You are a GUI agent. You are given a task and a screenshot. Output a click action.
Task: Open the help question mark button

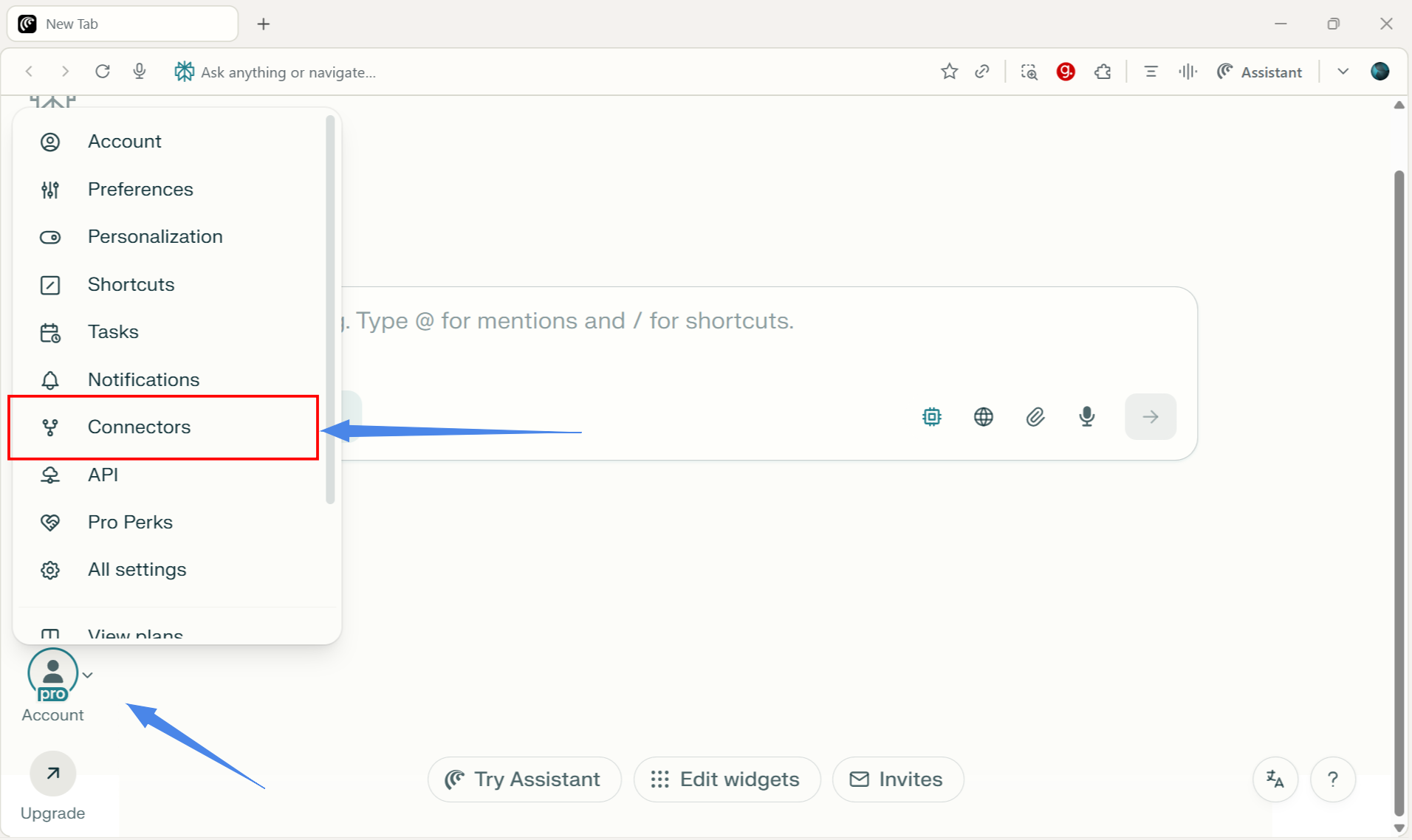tap(1332, 779)
